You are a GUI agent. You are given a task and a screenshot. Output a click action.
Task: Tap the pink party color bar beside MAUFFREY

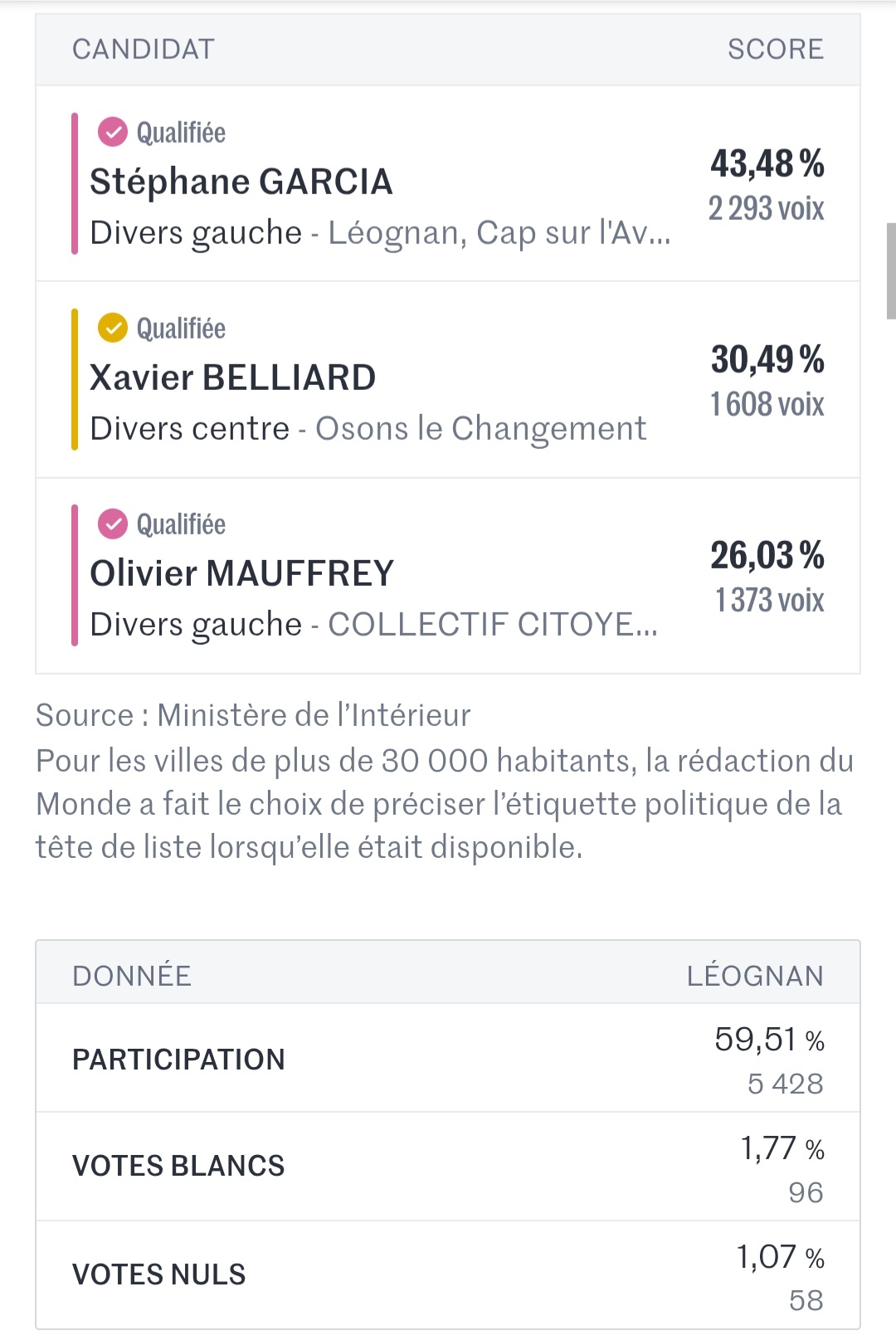tap(75, 575)
